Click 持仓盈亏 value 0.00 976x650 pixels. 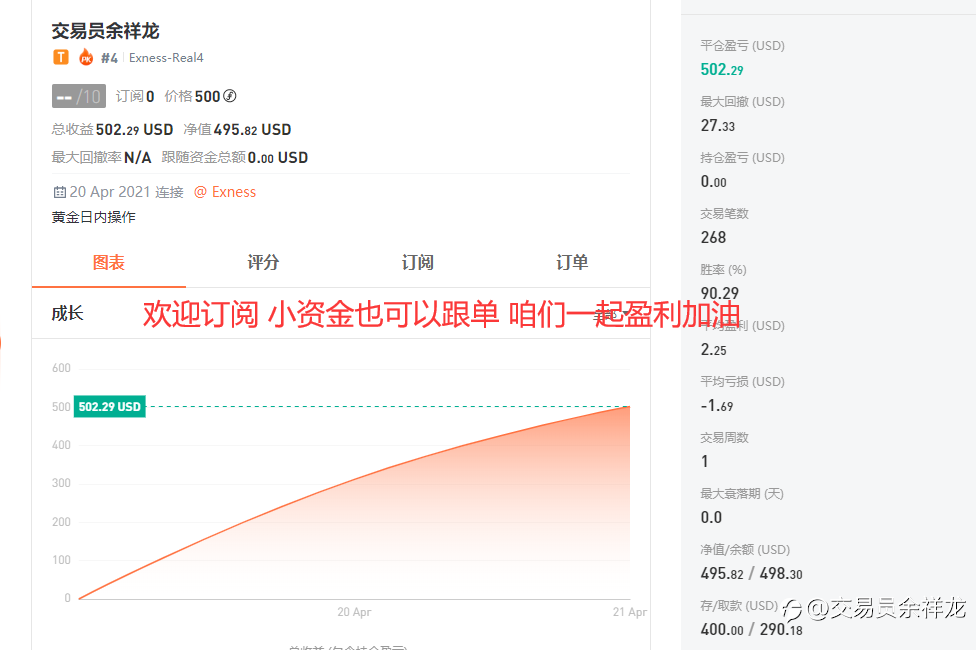pos(713,182)
